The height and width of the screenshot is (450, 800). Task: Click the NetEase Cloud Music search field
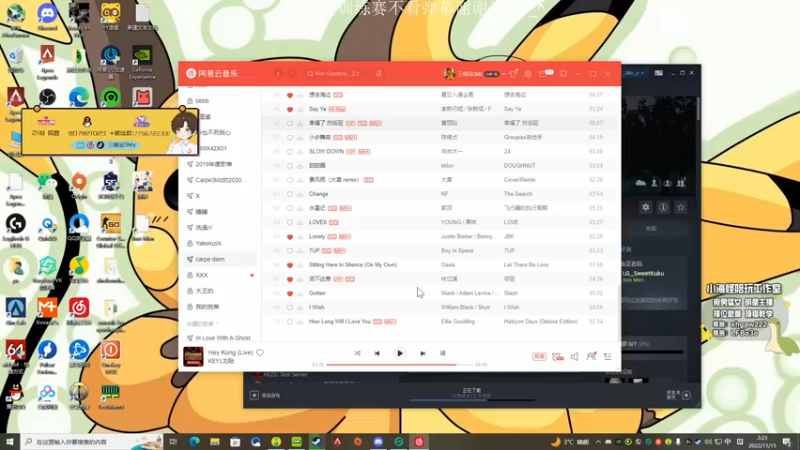point(338,74)
